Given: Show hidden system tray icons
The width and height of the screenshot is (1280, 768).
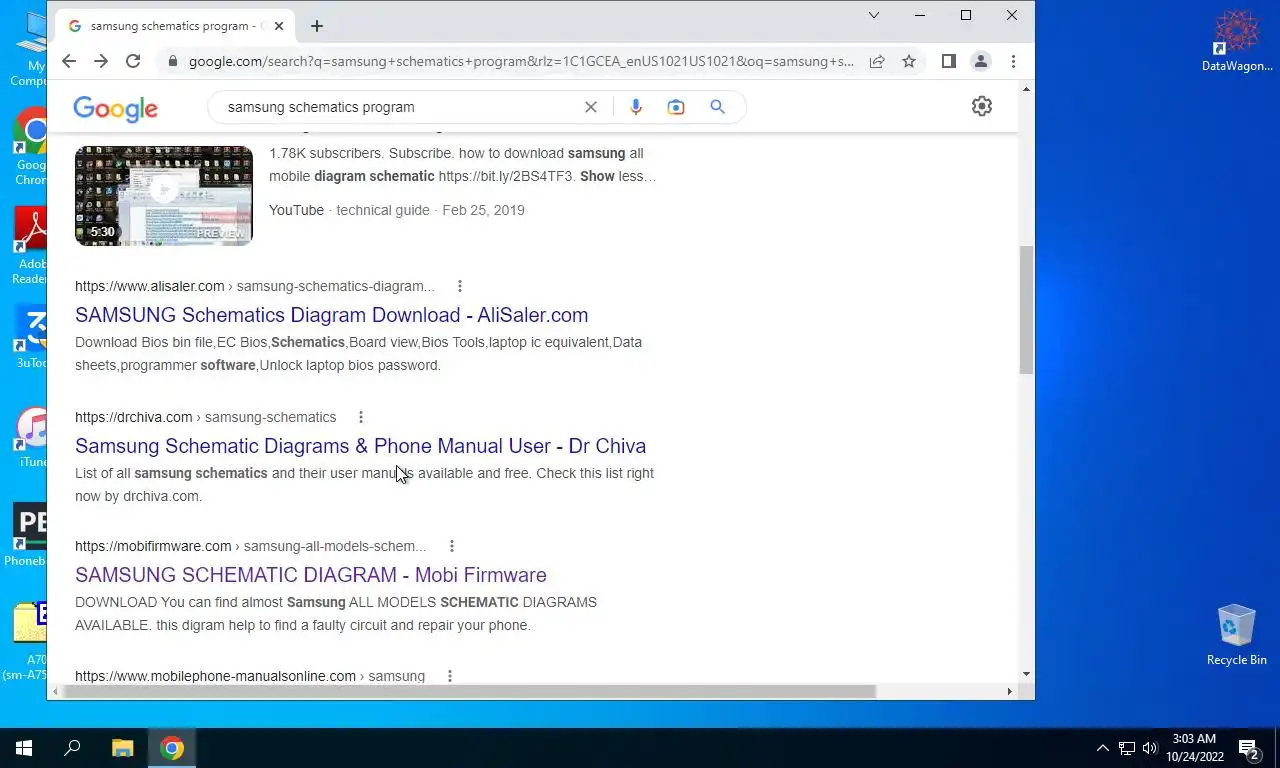Looking at the screenshot, I should tap(1103, 748).
